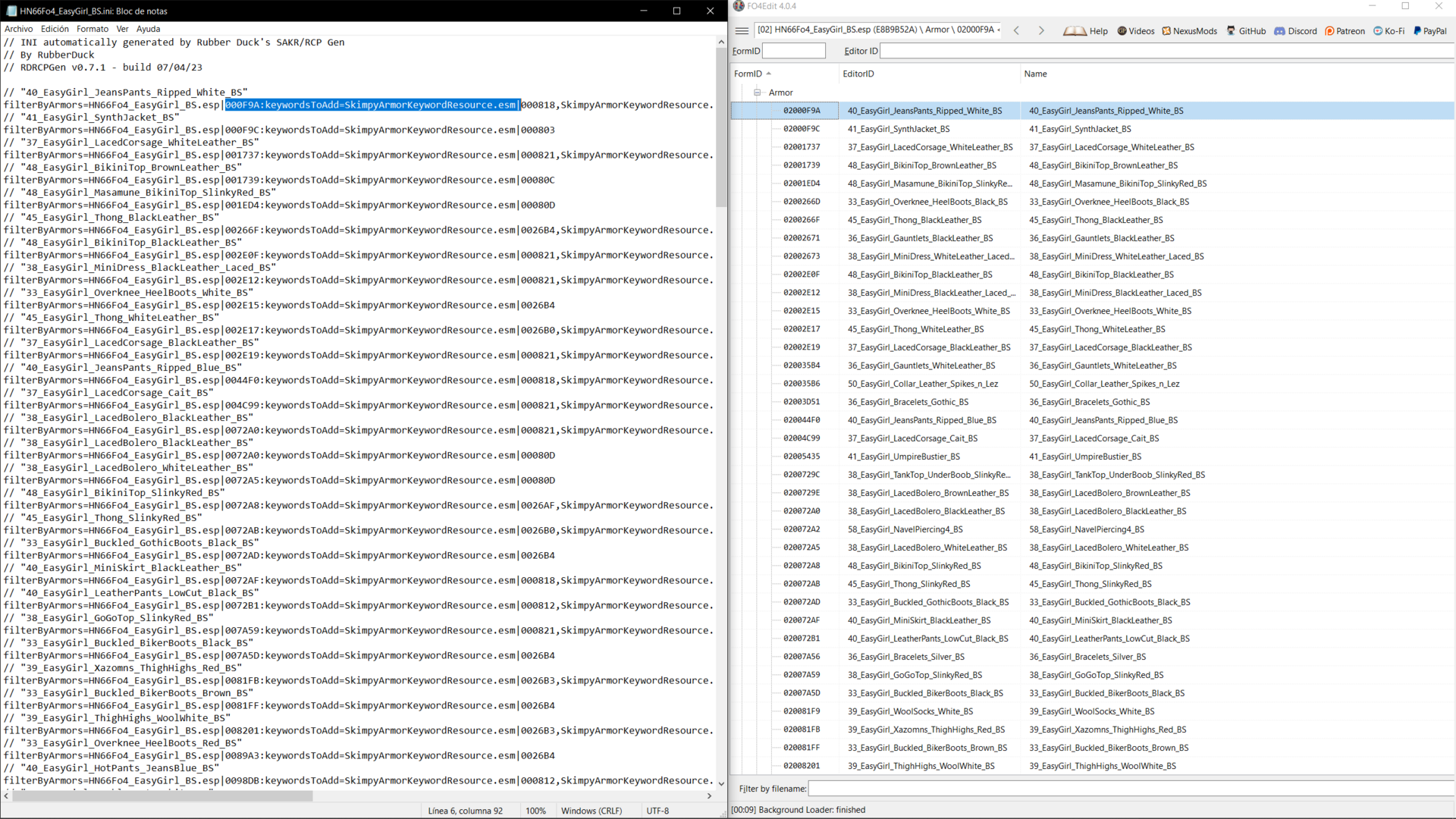The image size is (1456, 819).
Task: Click name cell 50_EasyGirl_Collar_Leather_Spikes_n_Lez
Action: (1104, 384)
